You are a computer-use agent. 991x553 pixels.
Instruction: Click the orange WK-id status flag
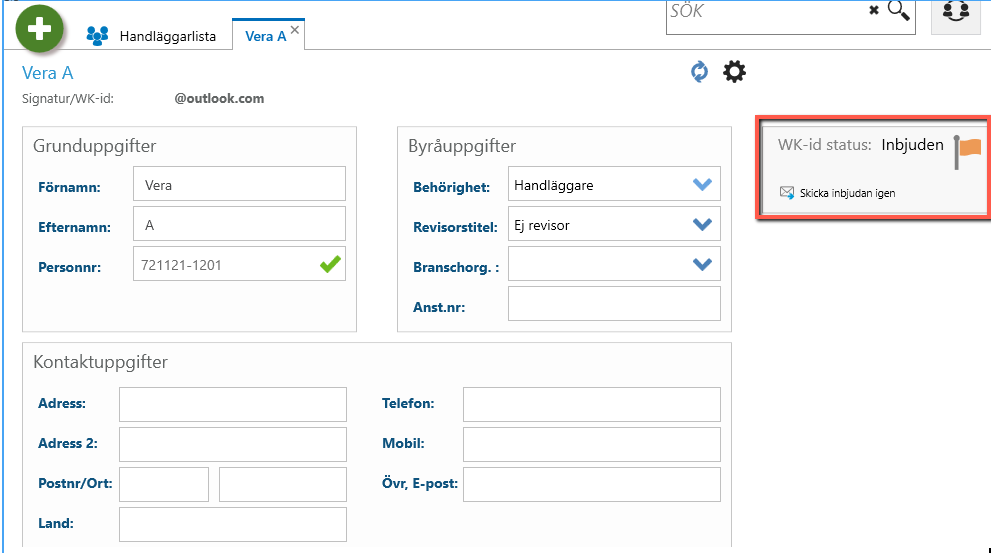click(968, 152)
